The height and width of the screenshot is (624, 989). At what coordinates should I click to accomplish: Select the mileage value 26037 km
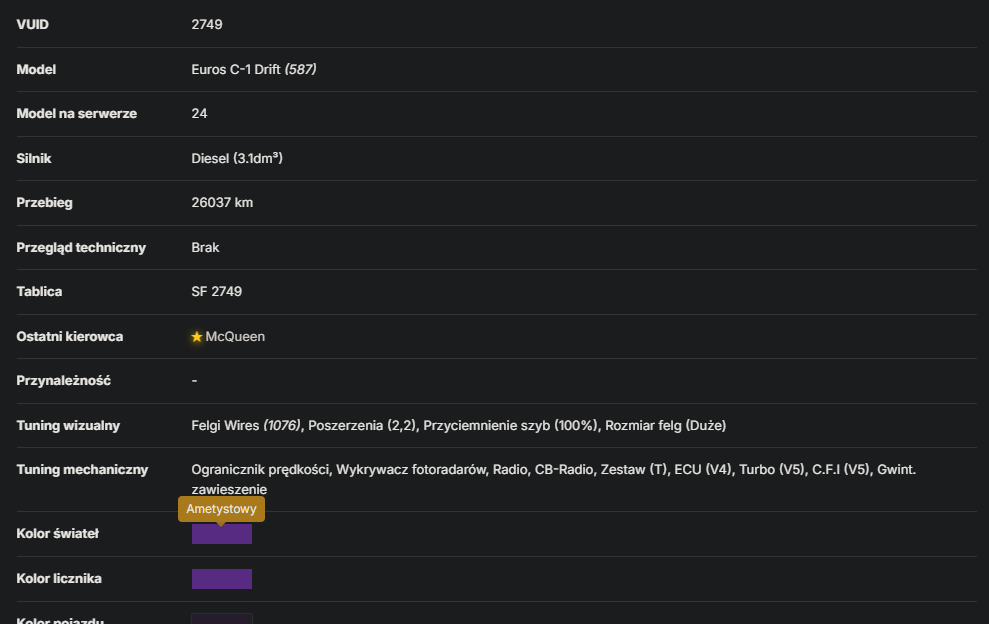pos(222,203)
